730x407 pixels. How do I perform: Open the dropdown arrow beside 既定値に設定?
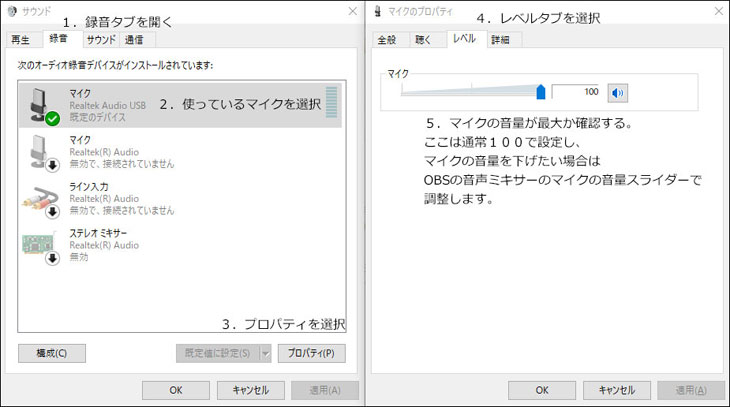click(x=265, y=353)
